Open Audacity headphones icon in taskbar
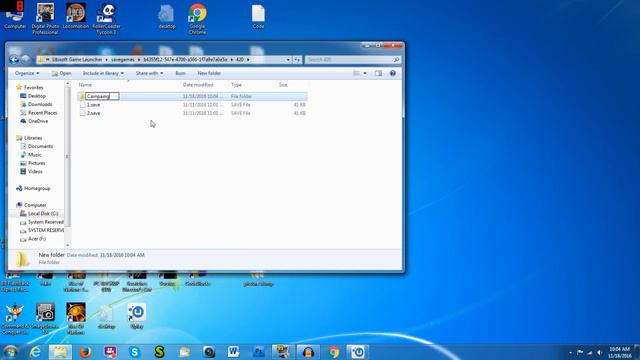 [x=308, y=352]
